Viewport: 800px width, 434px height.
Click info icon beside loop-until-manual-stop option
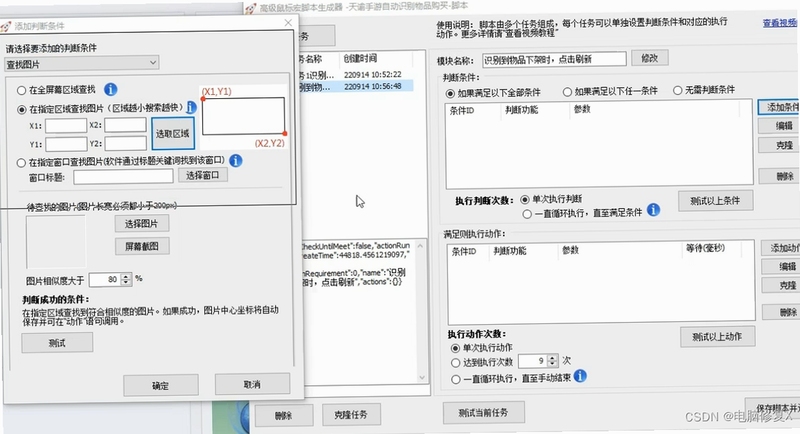pos(580,376)
